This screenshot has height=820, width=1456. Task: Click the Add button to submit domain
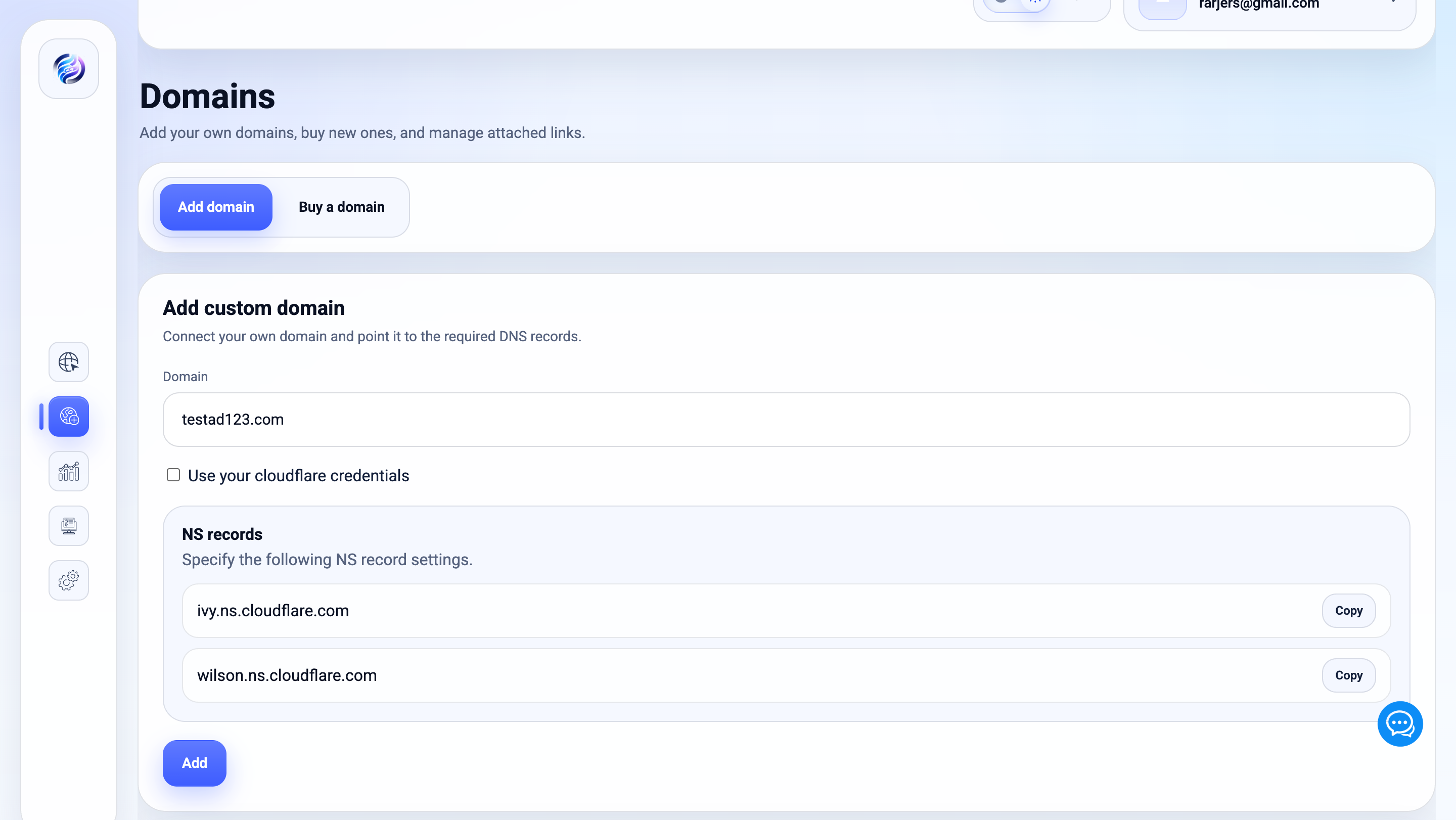click(194, 762)
